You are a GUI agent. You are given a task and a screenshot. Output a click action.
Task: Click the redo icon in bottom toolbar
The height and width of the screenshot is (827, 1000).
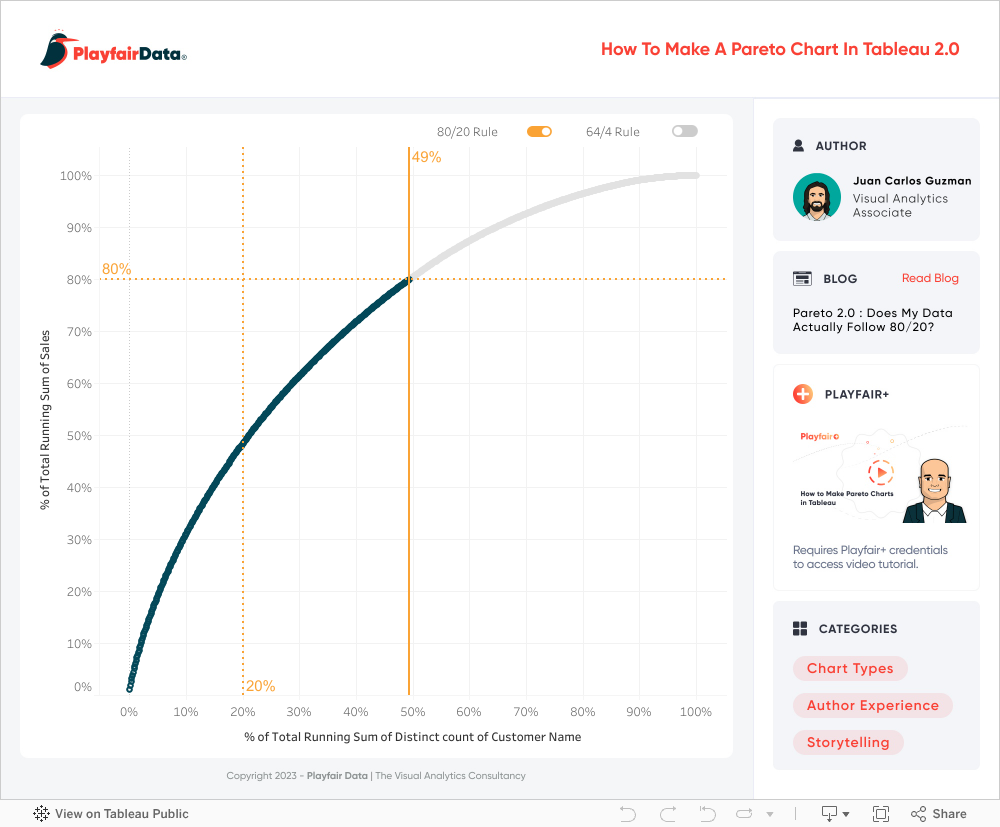(668, 813)
